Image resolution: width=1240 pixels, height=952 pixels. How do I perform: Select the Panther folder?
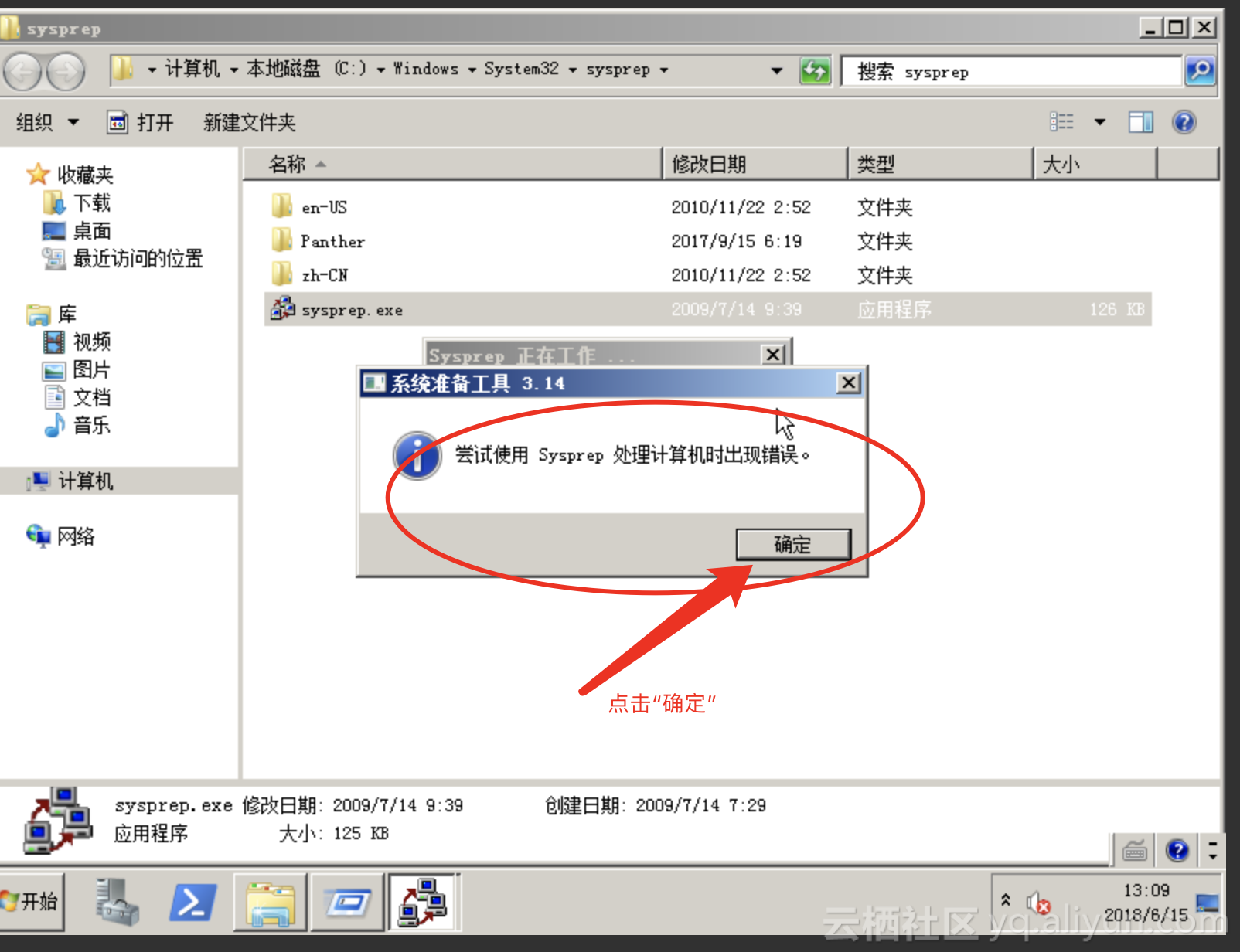(332, 241)
